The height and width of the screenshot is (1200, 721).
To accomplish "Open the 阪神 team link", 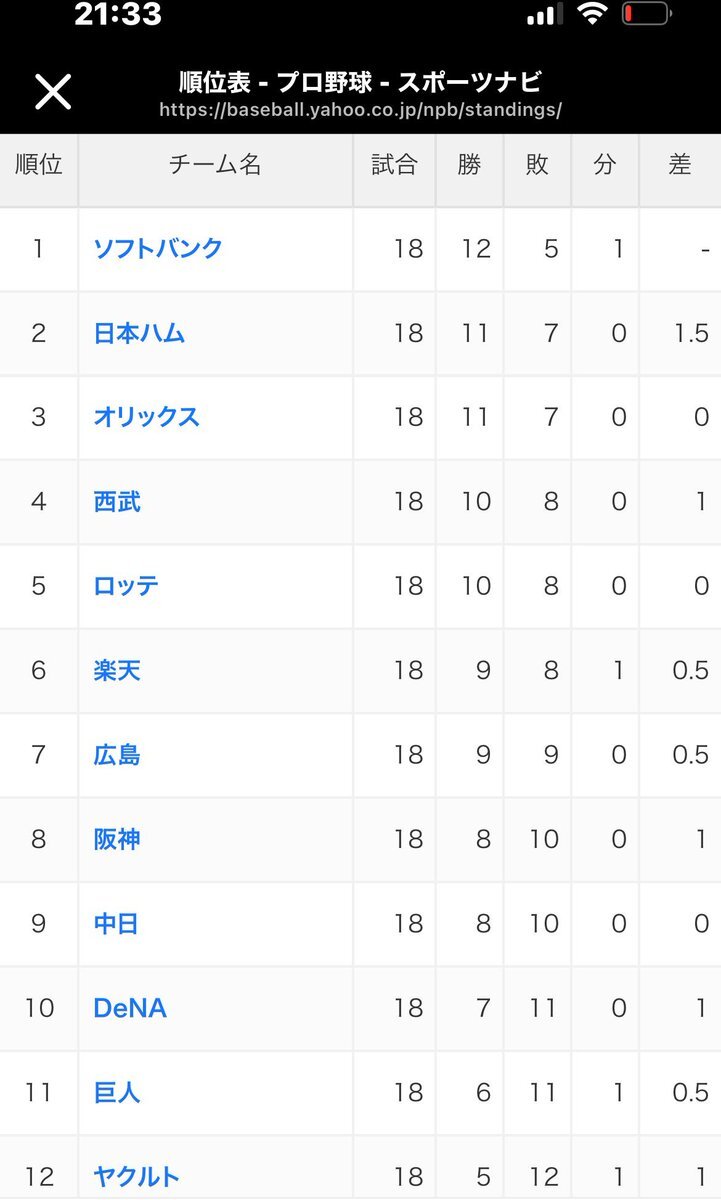I will [117, 839].
